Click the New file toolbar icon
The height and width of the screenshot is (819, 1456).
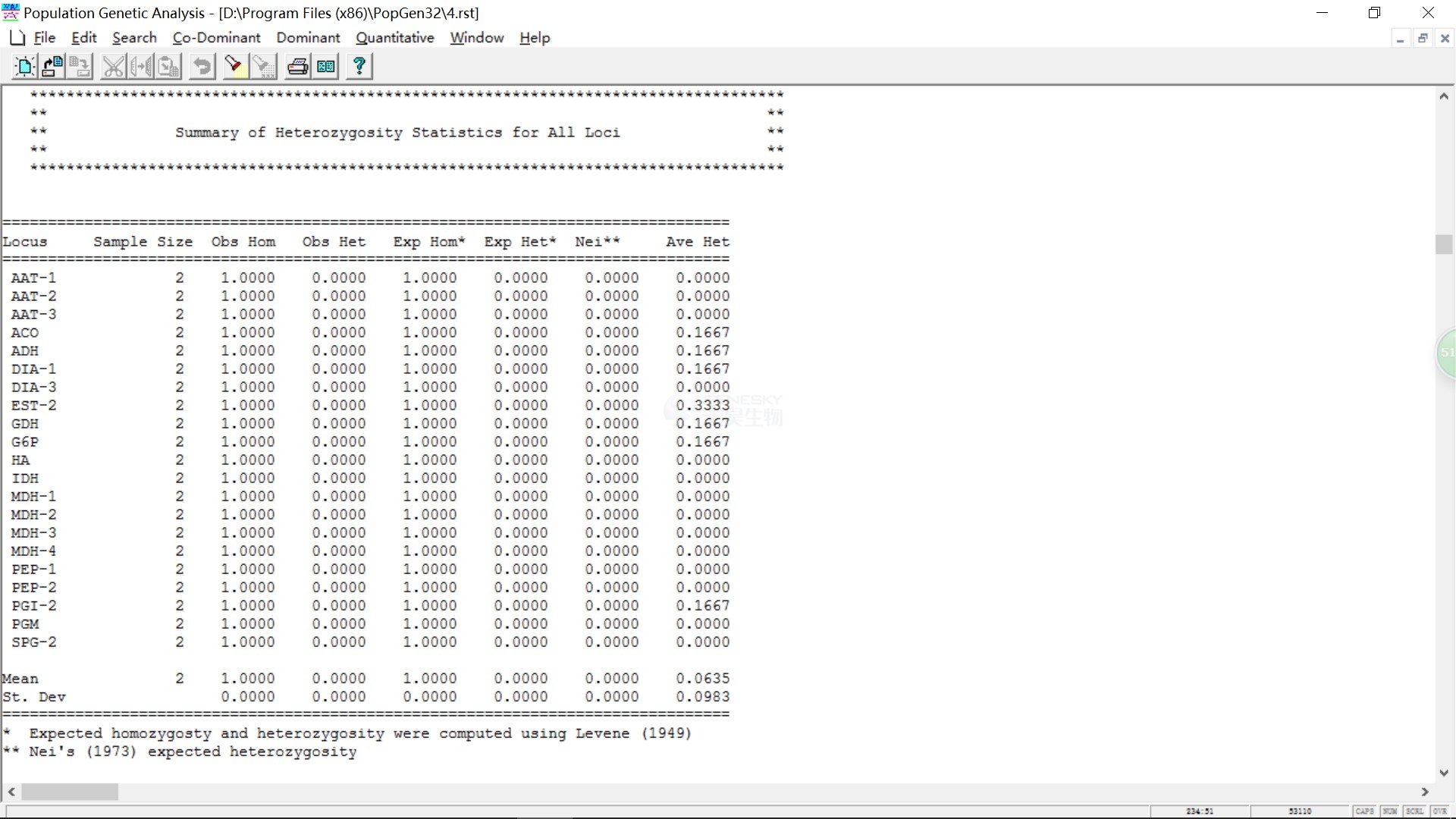click(x=25, y=67)
